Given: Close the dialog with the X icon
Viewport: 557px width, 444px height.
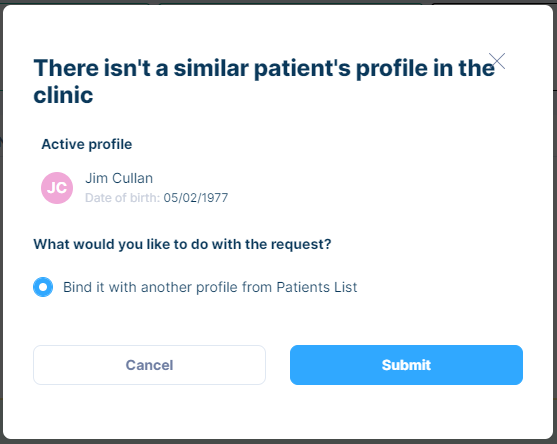Looking at the screenshot, I should click(x=497, y=61).
